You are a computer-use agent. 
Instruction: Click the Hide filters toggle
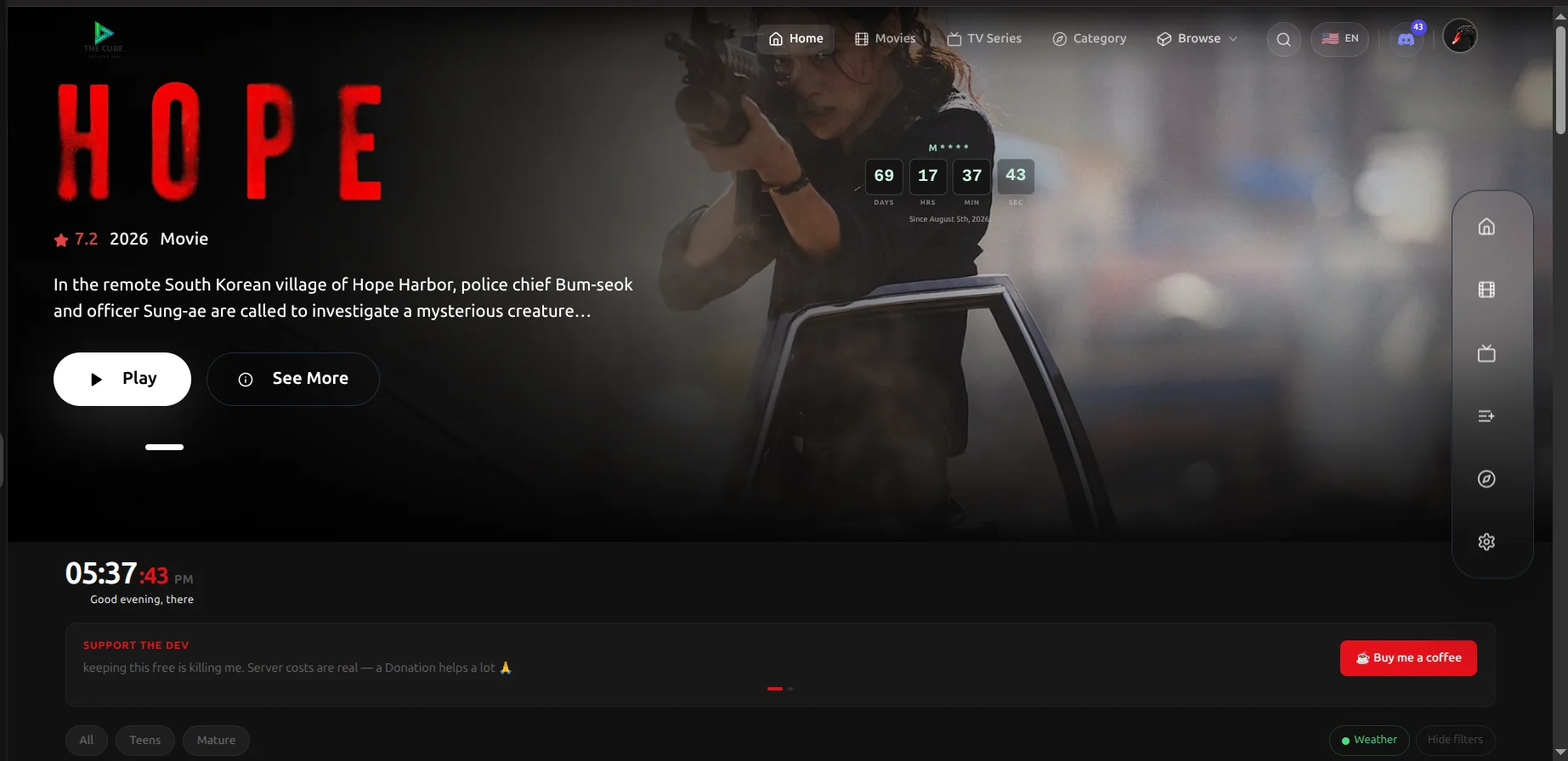1455,741
